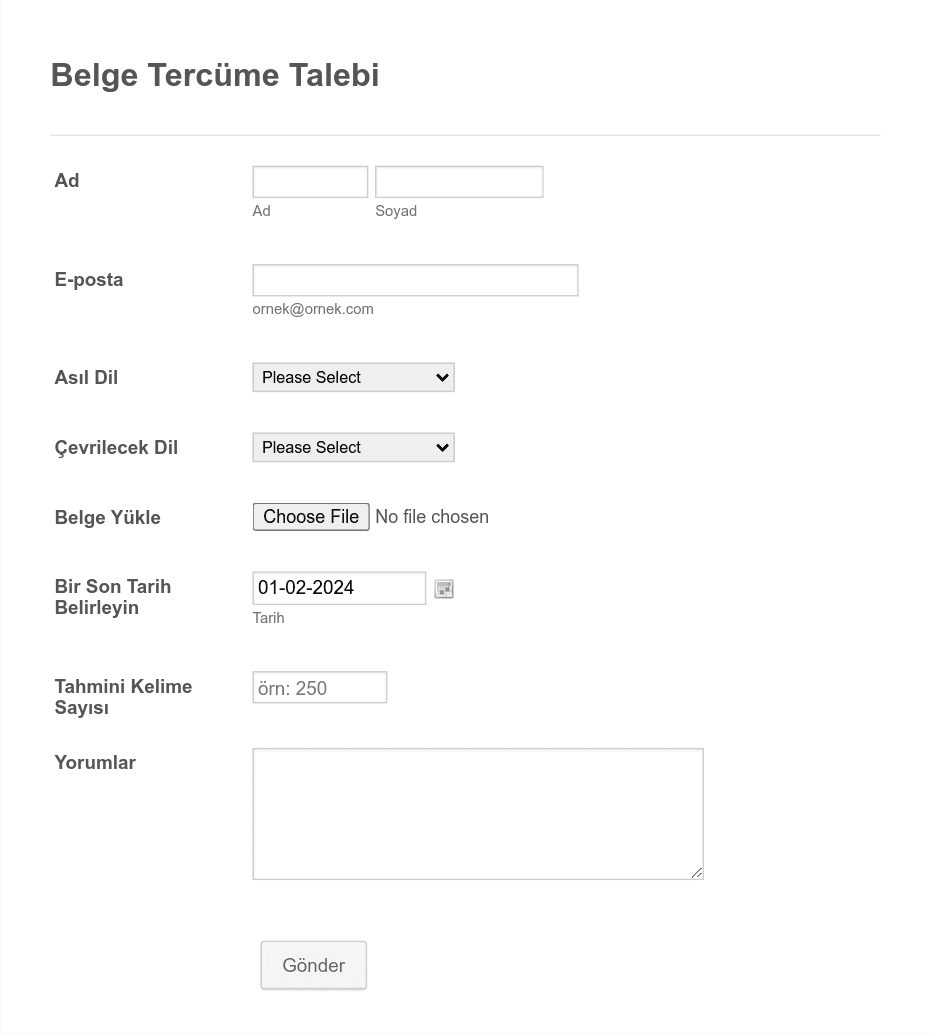Click inside the Yorumlar text area
Viewport: 930px width, 1034px height.
coord(478,814)
